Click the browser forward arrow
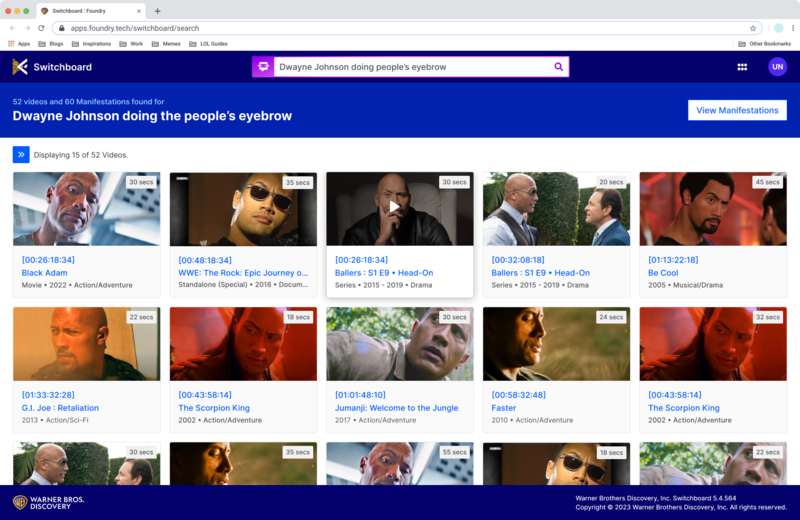 (27, 28)
